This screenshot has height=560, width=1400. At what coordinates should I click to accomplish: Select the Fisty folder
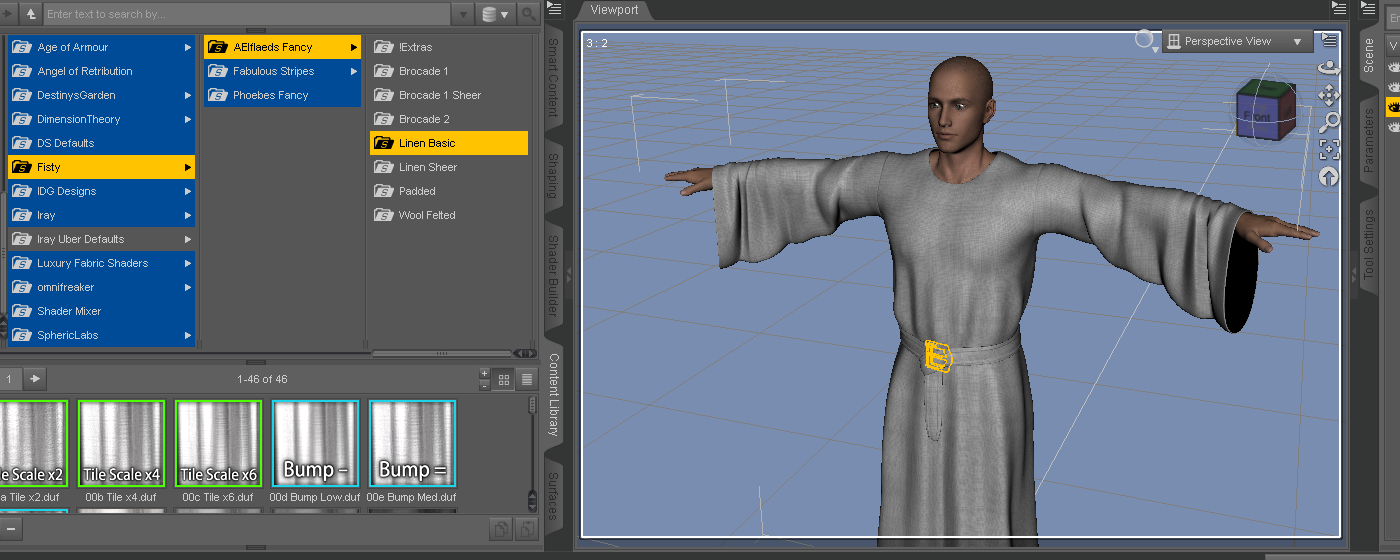101,167
